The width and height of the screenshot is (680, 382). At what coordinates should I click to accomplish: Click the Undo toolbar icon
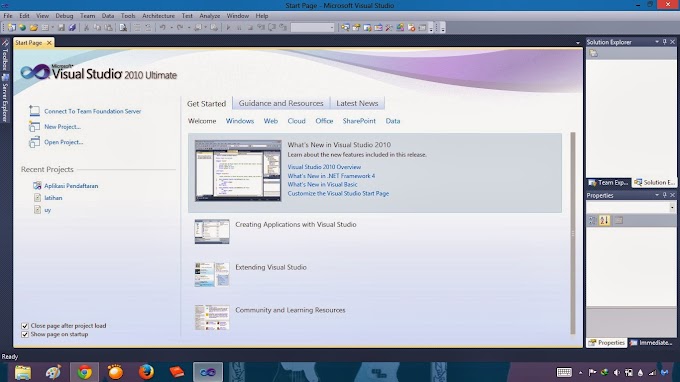coord(163,27)
